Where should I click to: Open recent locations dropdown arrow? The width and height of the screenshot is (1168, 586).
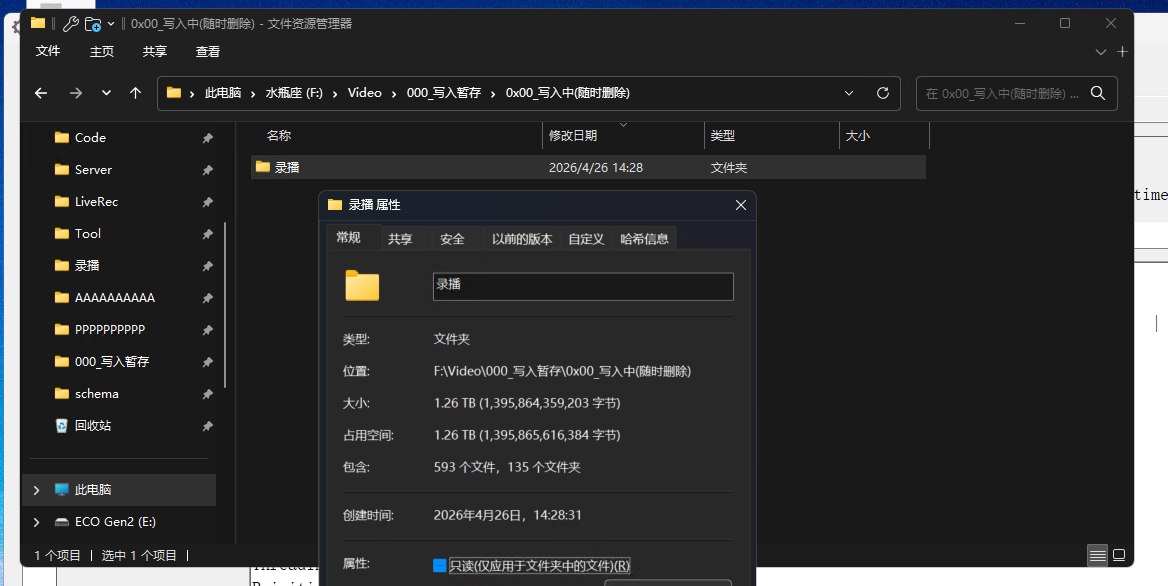coord(107,93)
